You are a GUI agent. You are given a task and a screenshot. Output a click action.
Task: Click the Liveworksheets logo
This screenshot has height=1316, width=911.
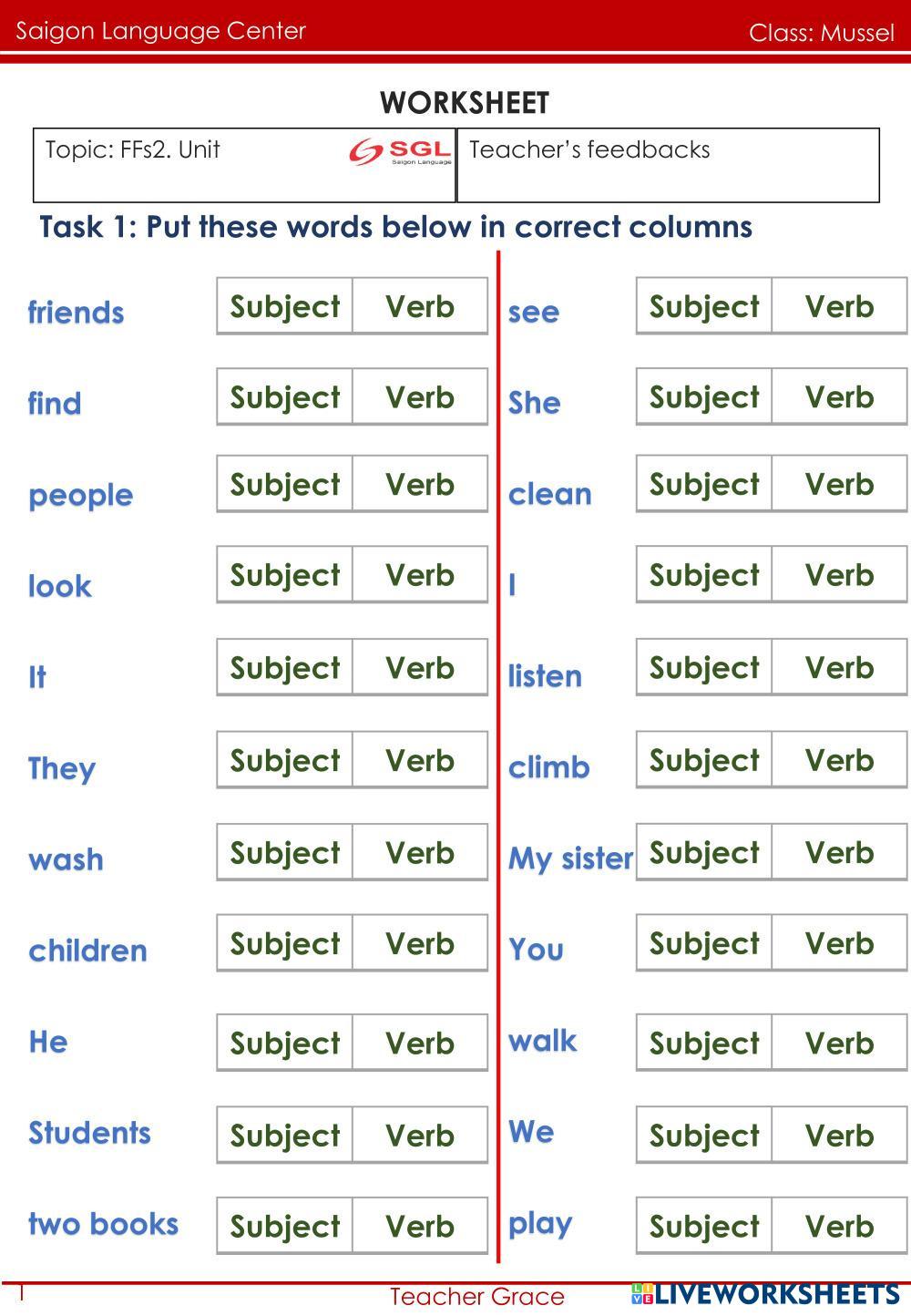(764, 1294)
